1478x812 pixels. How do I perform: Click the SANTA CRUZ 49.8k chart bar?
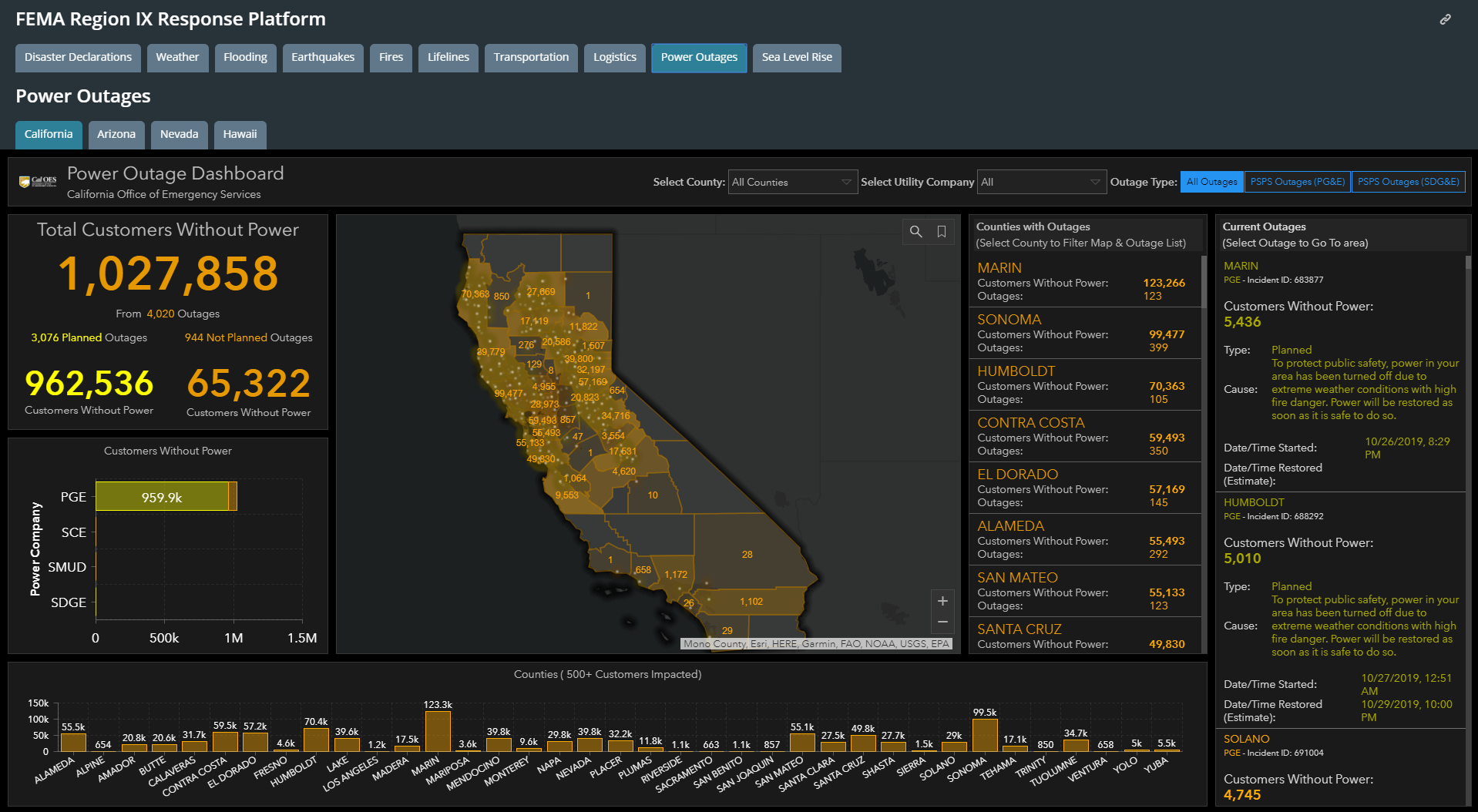click(x=863, y=743)
